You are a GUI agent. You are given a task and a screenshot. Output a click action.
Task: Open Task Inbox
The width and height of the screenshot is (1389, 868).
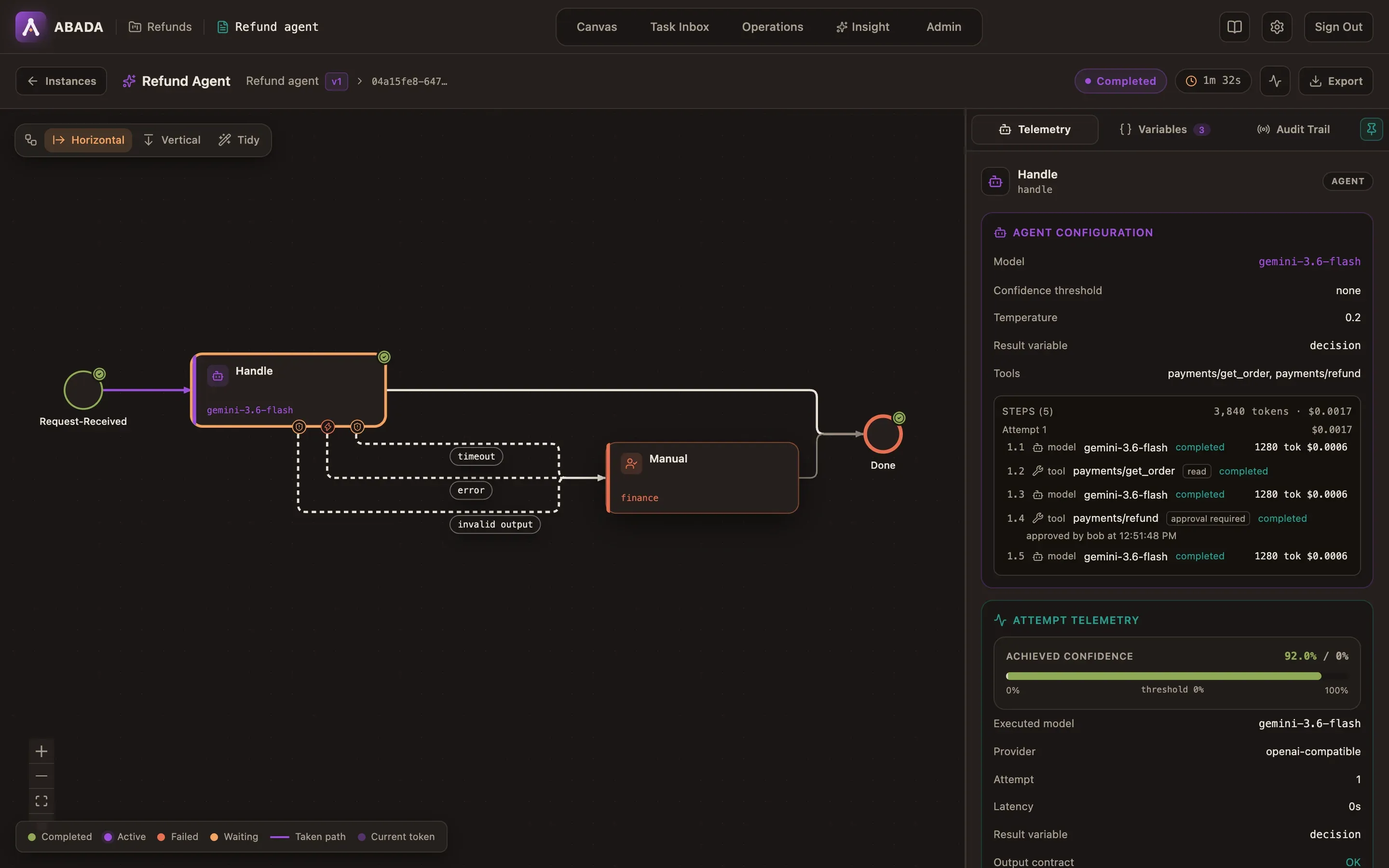(x=679, y=27)
